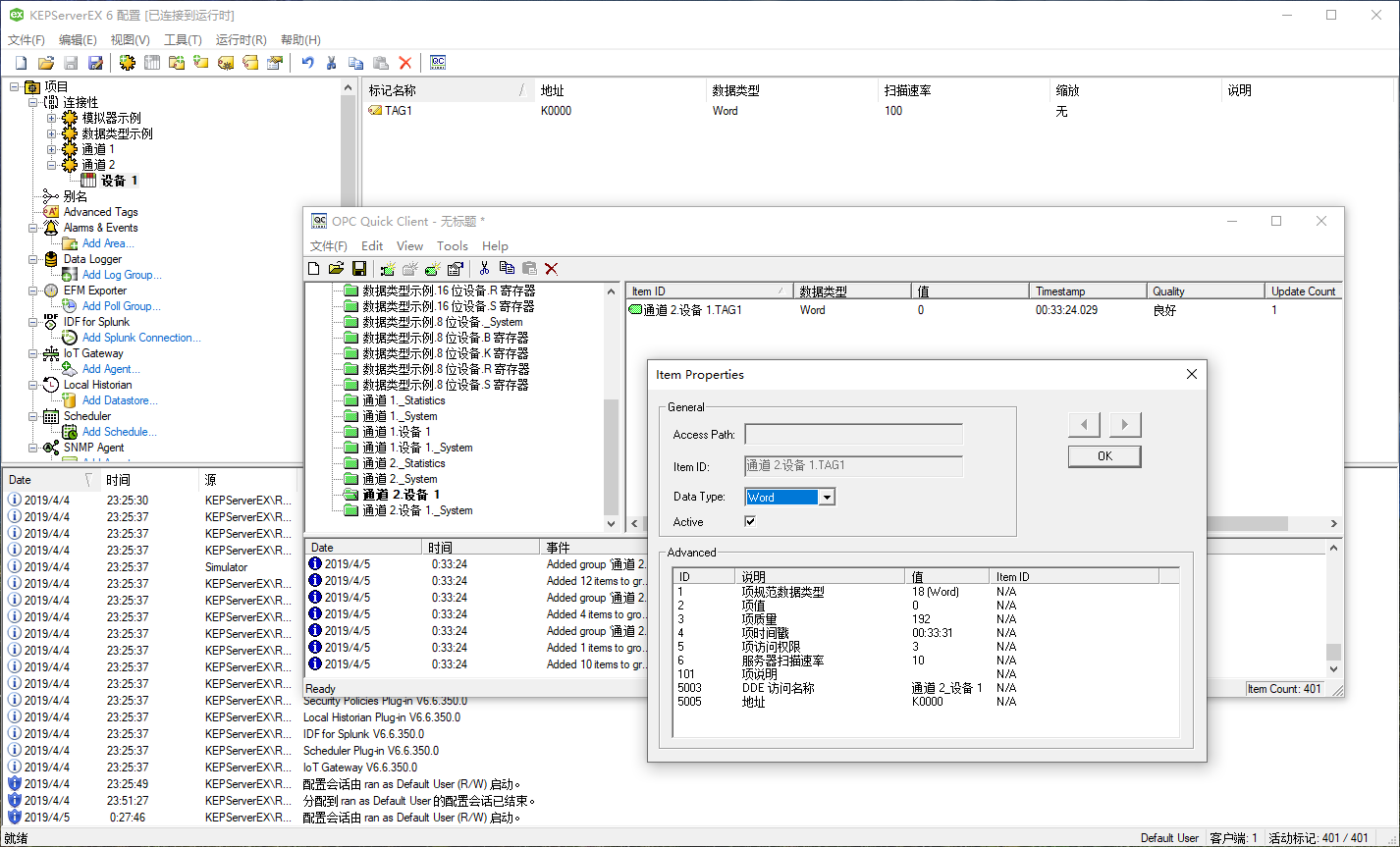Open an existing project in KEPServerEX

[x=47, y=62]
